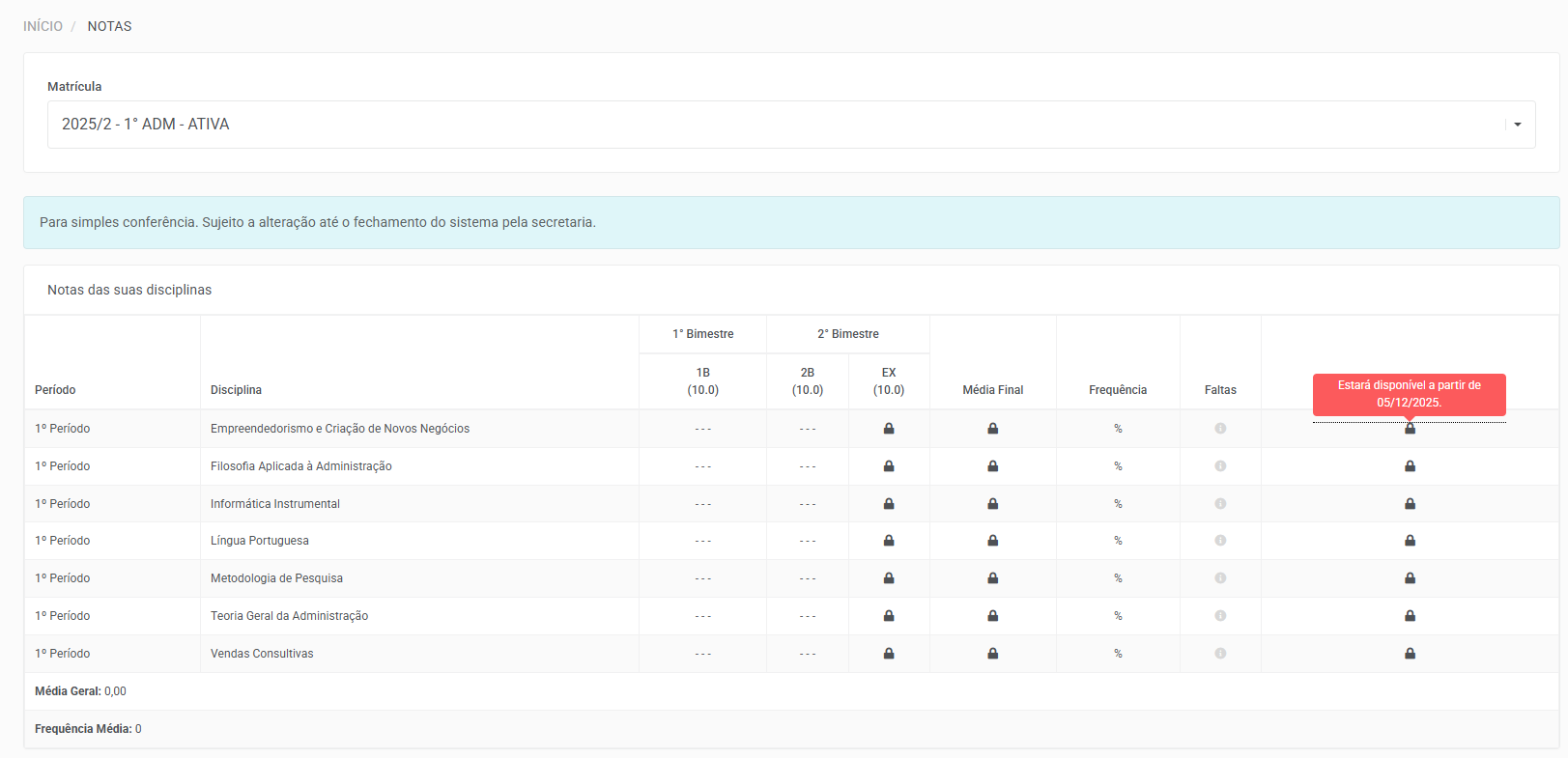Open Matrícula dropdown arrow
The width and height of the screenshot is (1568, 758).
[x=1518, y=125]
